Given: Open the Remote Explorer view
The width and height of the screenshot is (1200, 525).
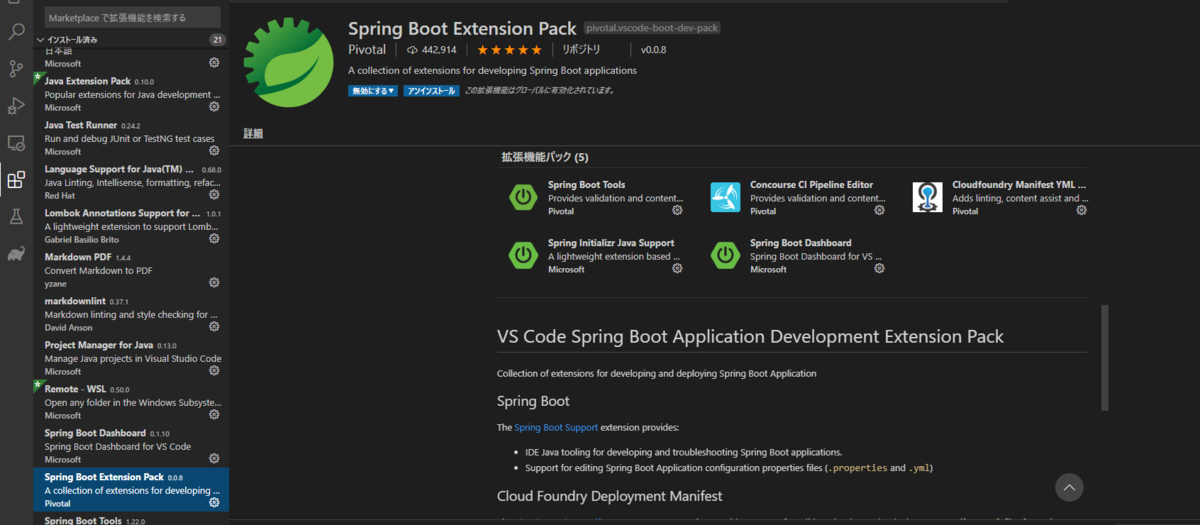Looking at the screenshot, I should pos(16,143).
